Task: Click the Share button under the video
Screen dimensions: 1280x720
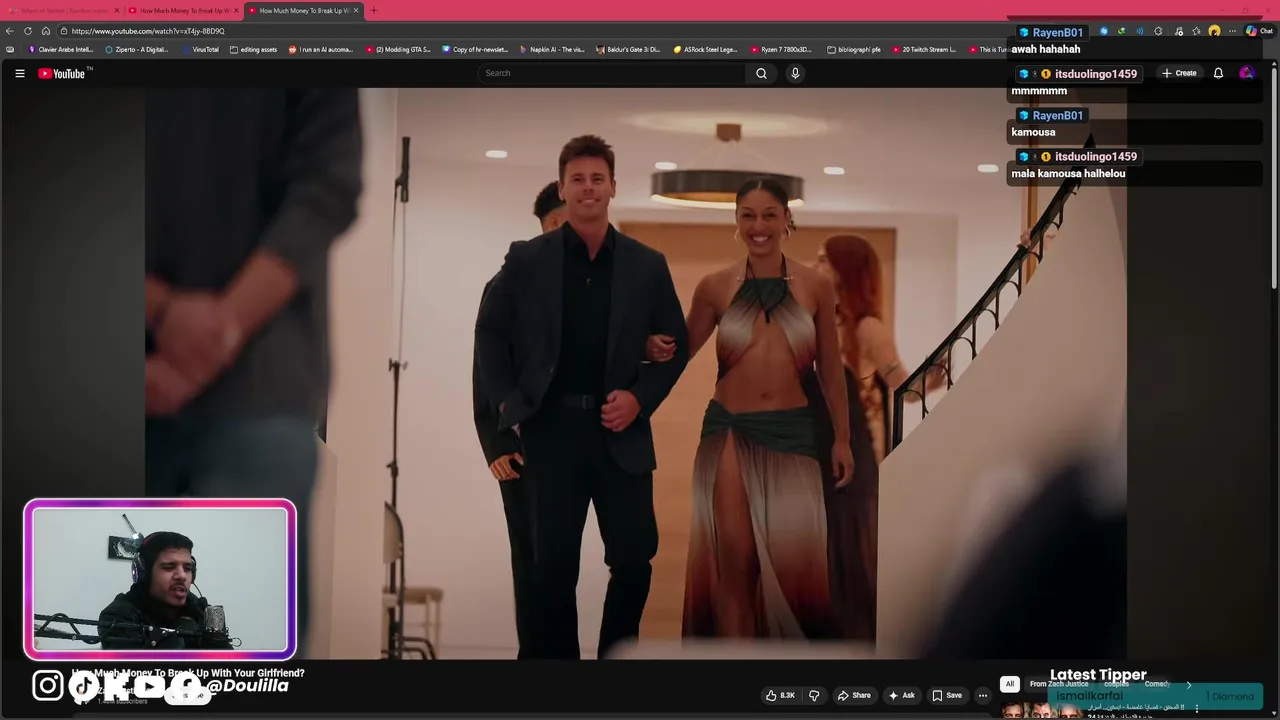Action: [853, 695]
